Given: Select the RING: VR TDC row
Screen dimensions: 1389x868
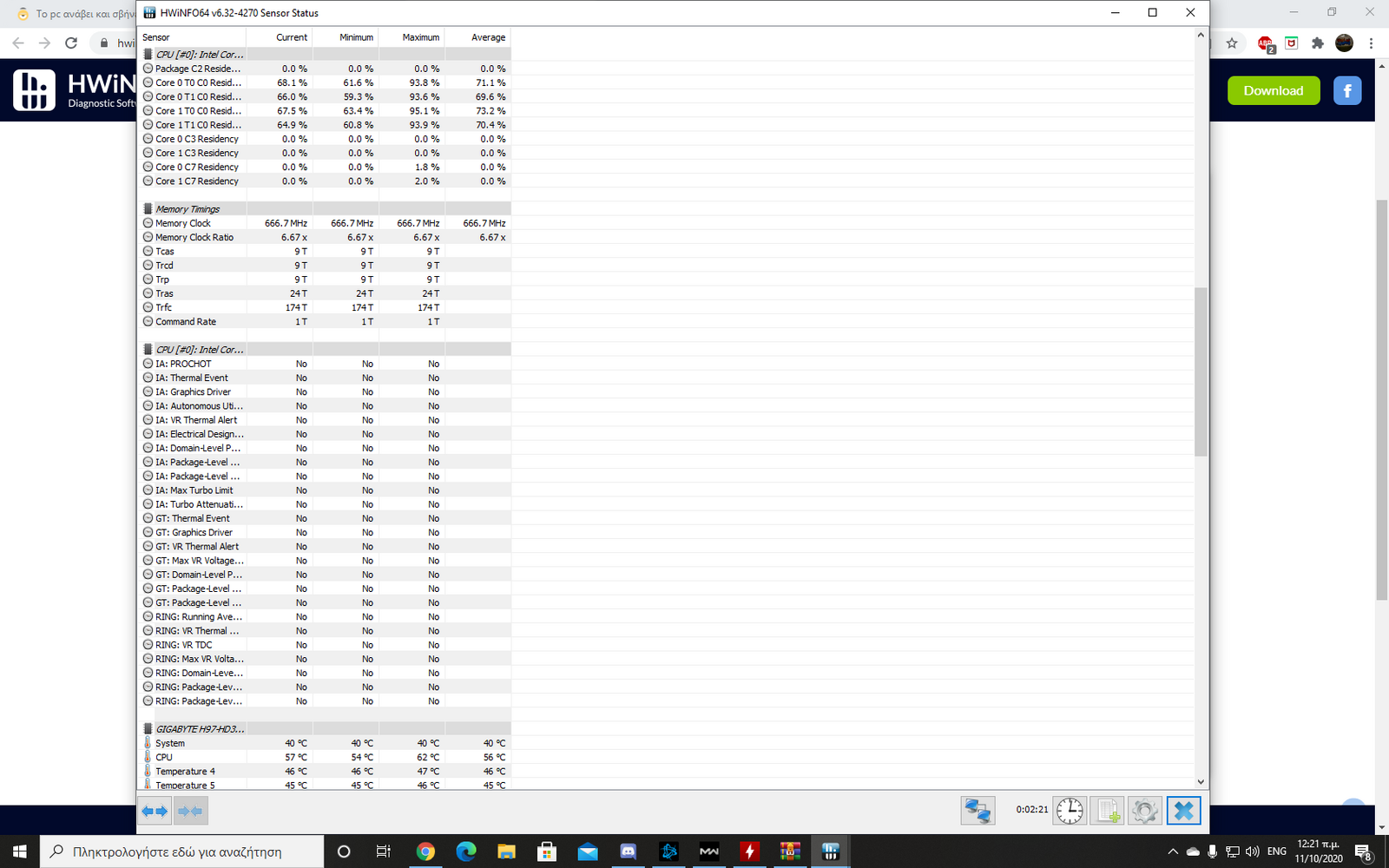Looking at the screenshot, I should point(325,645).
